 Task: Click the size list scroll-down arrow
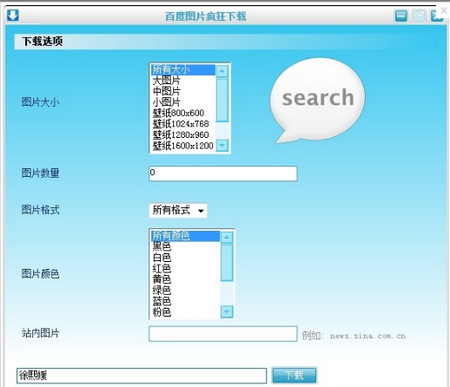[222, 145]
